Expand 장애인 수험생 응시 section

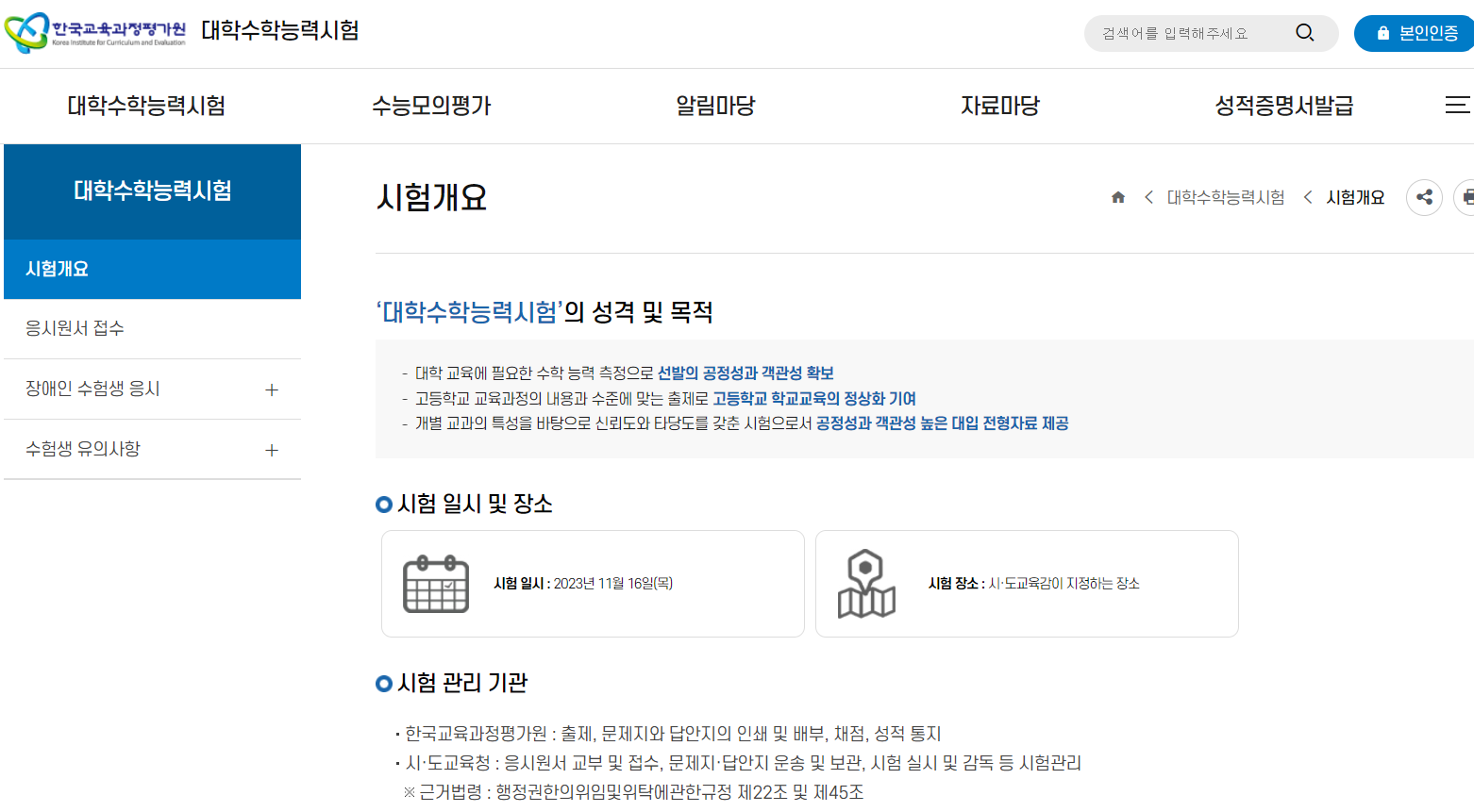pyautogui.click(x=272, y=389)
